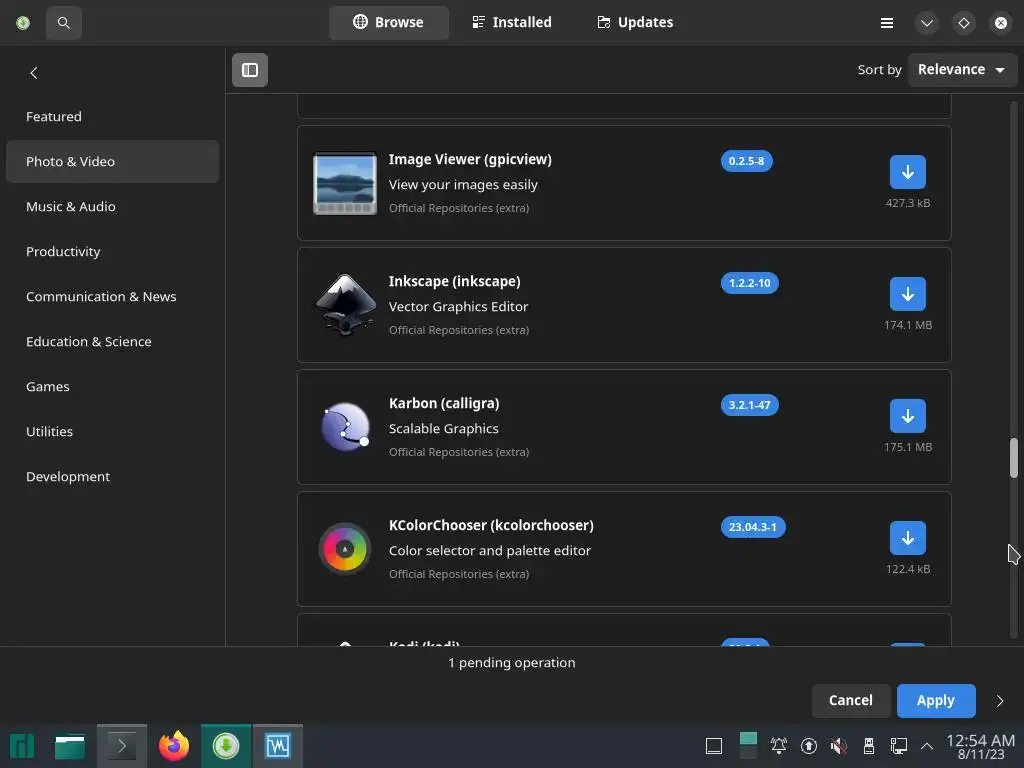1024x768 pixels.
Task: Click Apply to confirm pending operation
Action: 936,701
